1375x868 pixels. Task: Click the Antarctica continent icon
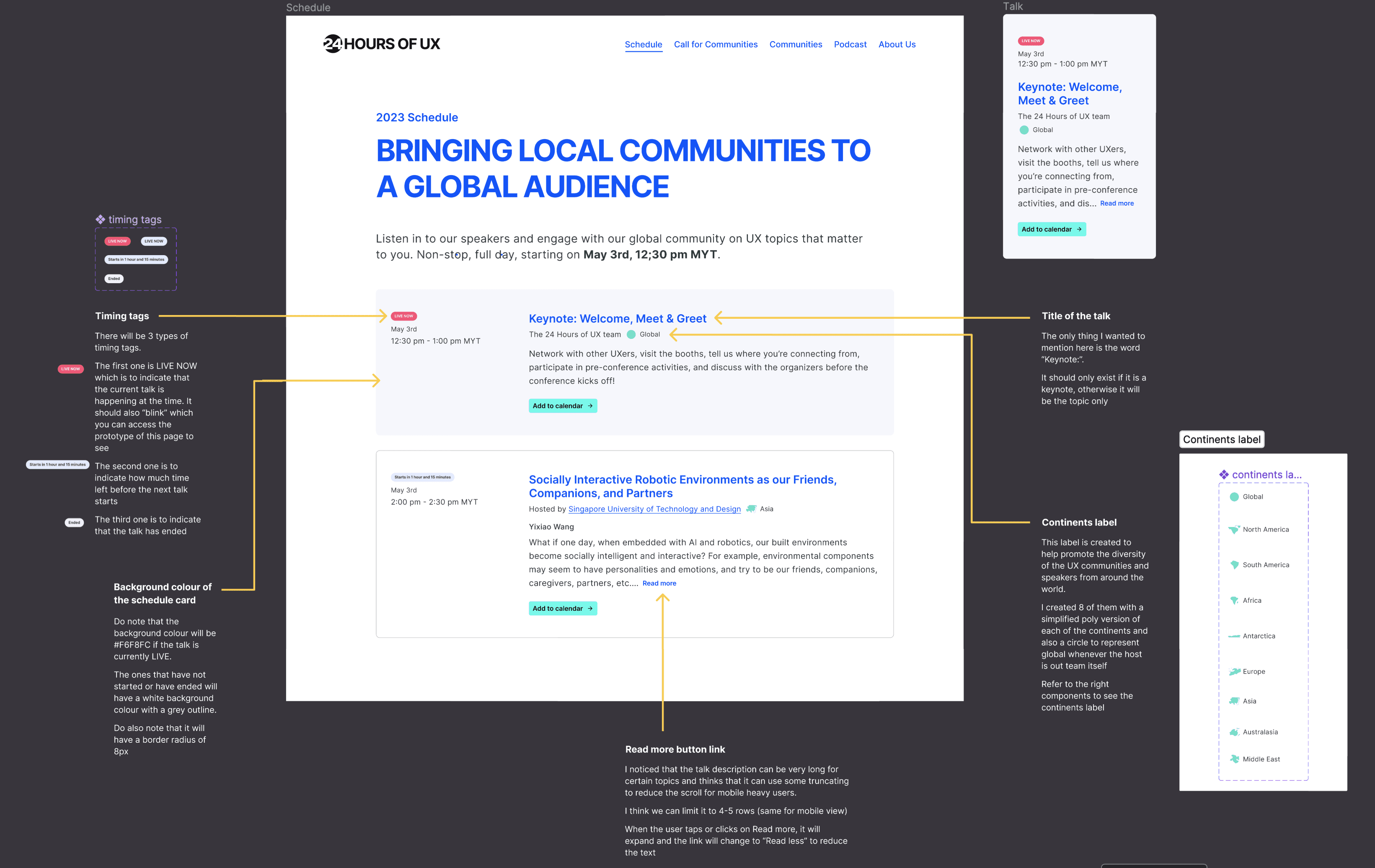tap(1234, 636)
